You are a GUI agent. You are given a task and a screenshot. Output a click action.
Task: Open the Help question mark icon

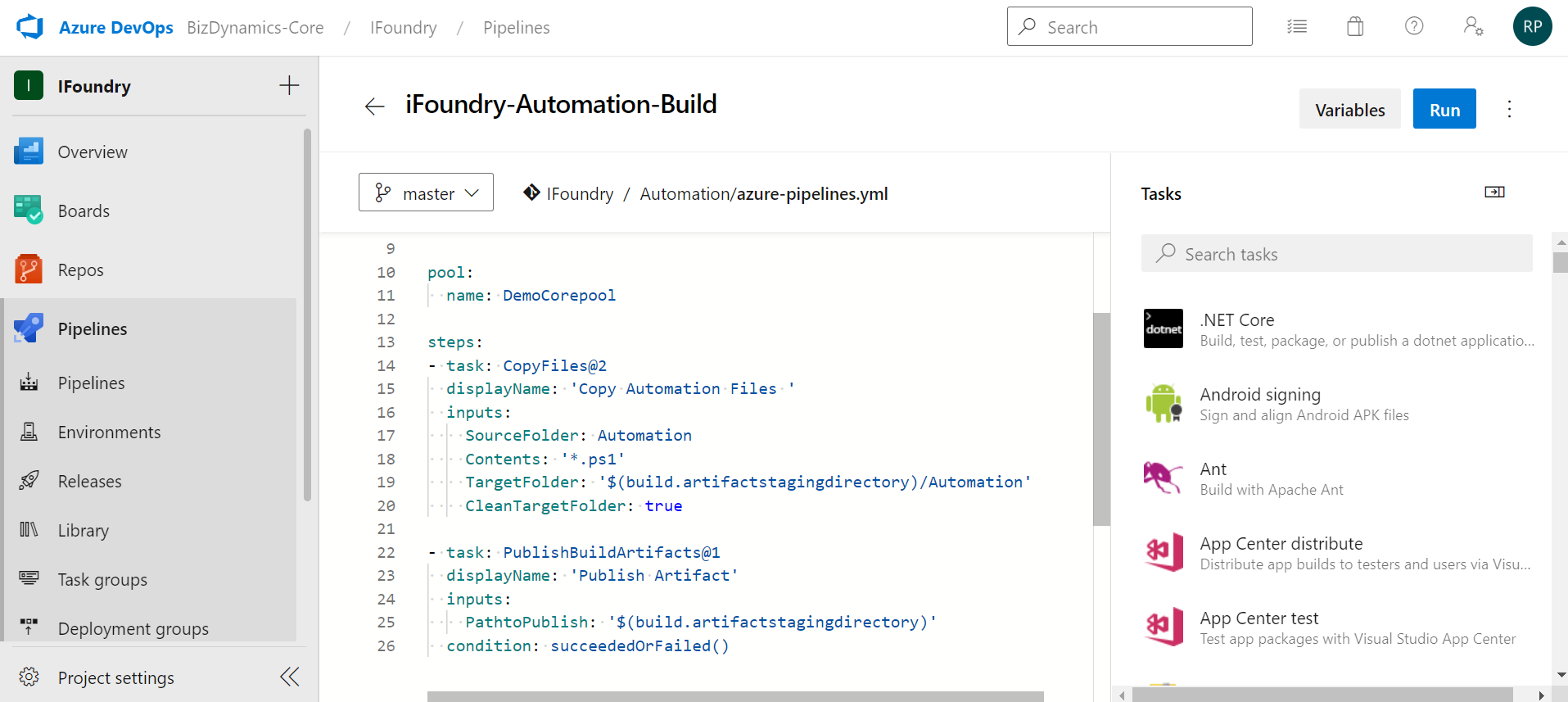pos(1414,26)
